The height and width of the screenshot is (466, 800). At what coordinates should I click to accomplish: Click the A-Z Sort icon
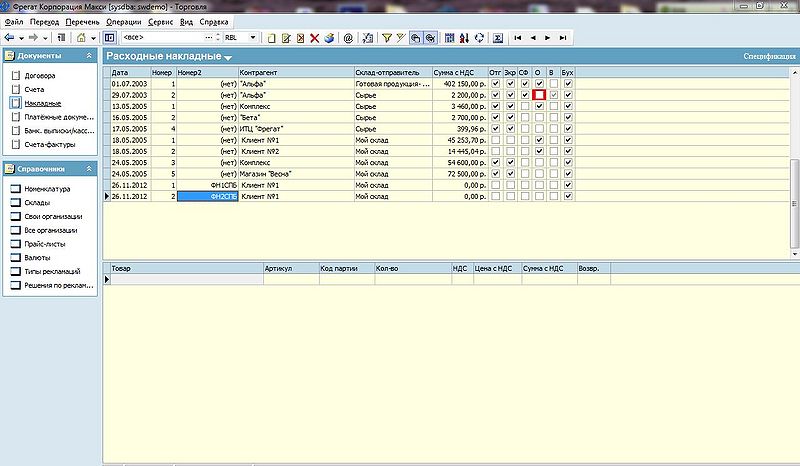464,38
